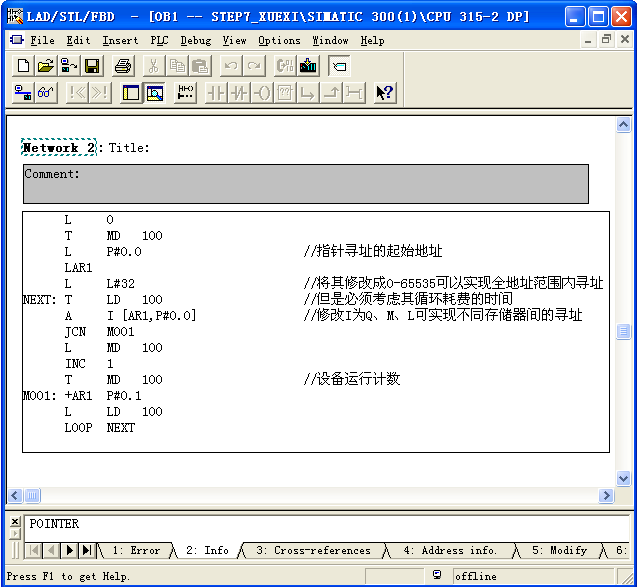The height and width of the screenshot is (587, 637).
Task: Click the Undo arrow icon
Action: coord(231,66)
